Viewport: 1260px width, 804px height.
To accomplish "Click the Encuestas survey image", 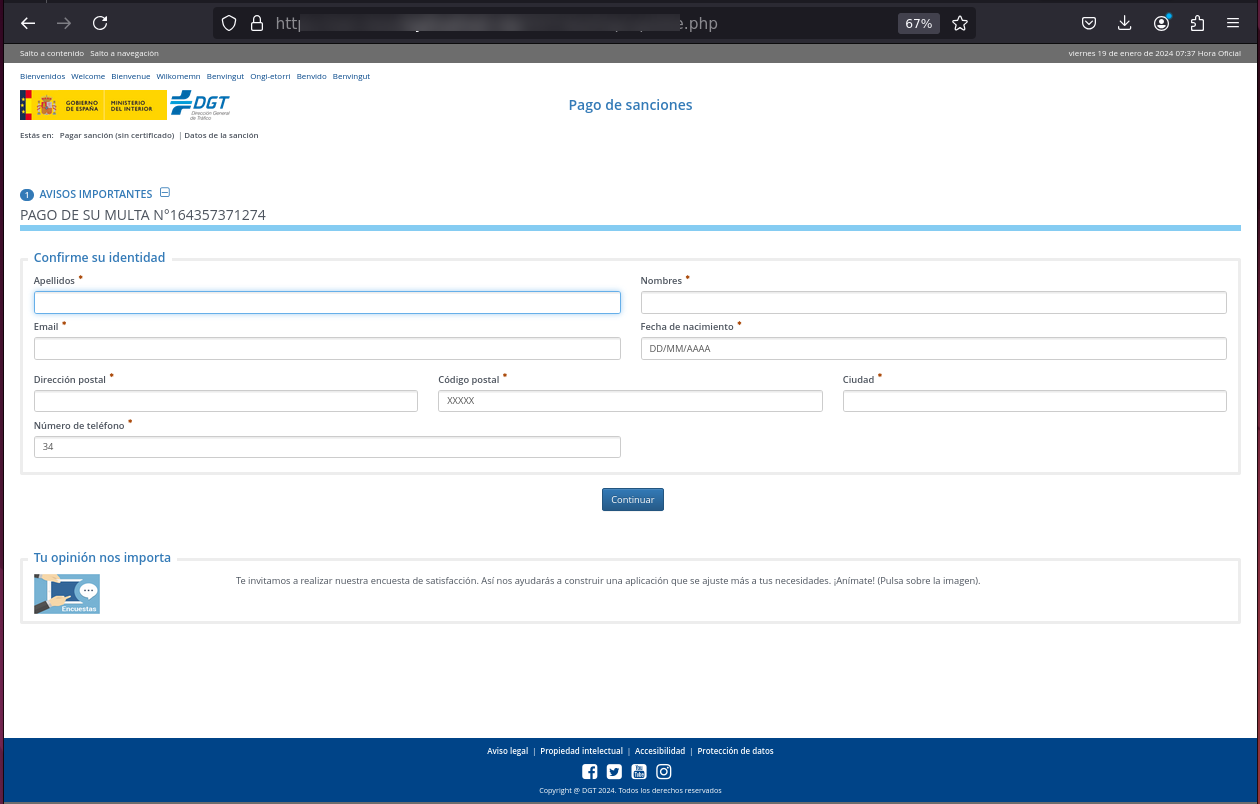I will click(x=67, y=594).
